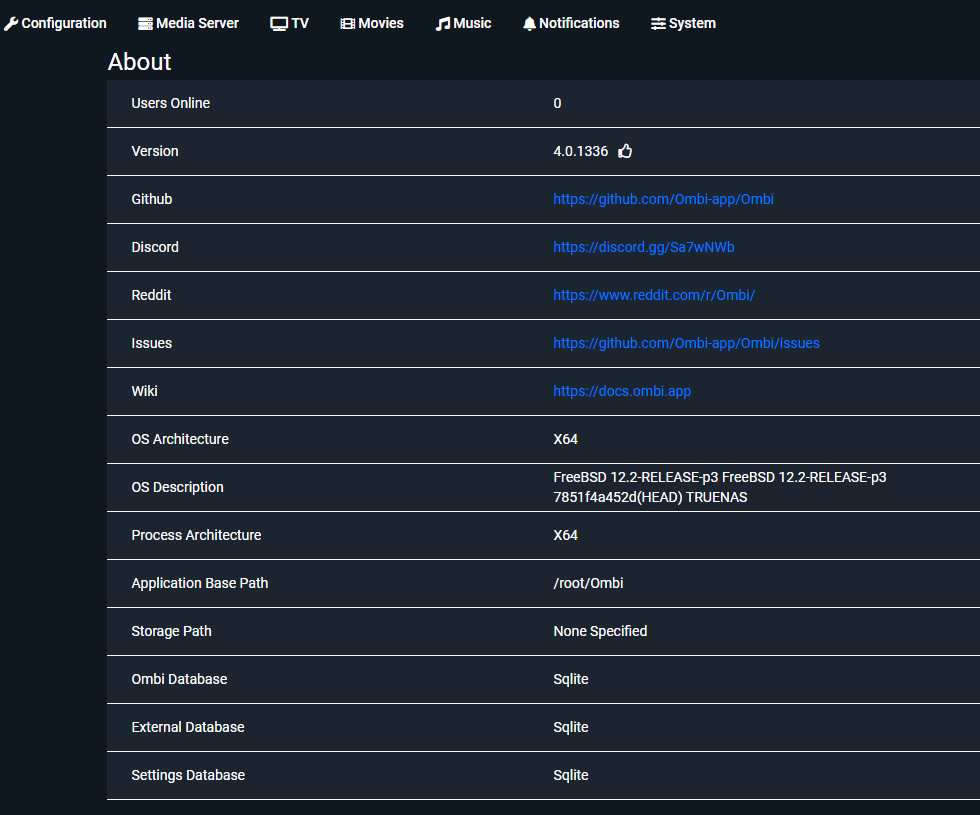Click the None Specified storage value
Screen dimensions: 980x815
click(600, 631)
